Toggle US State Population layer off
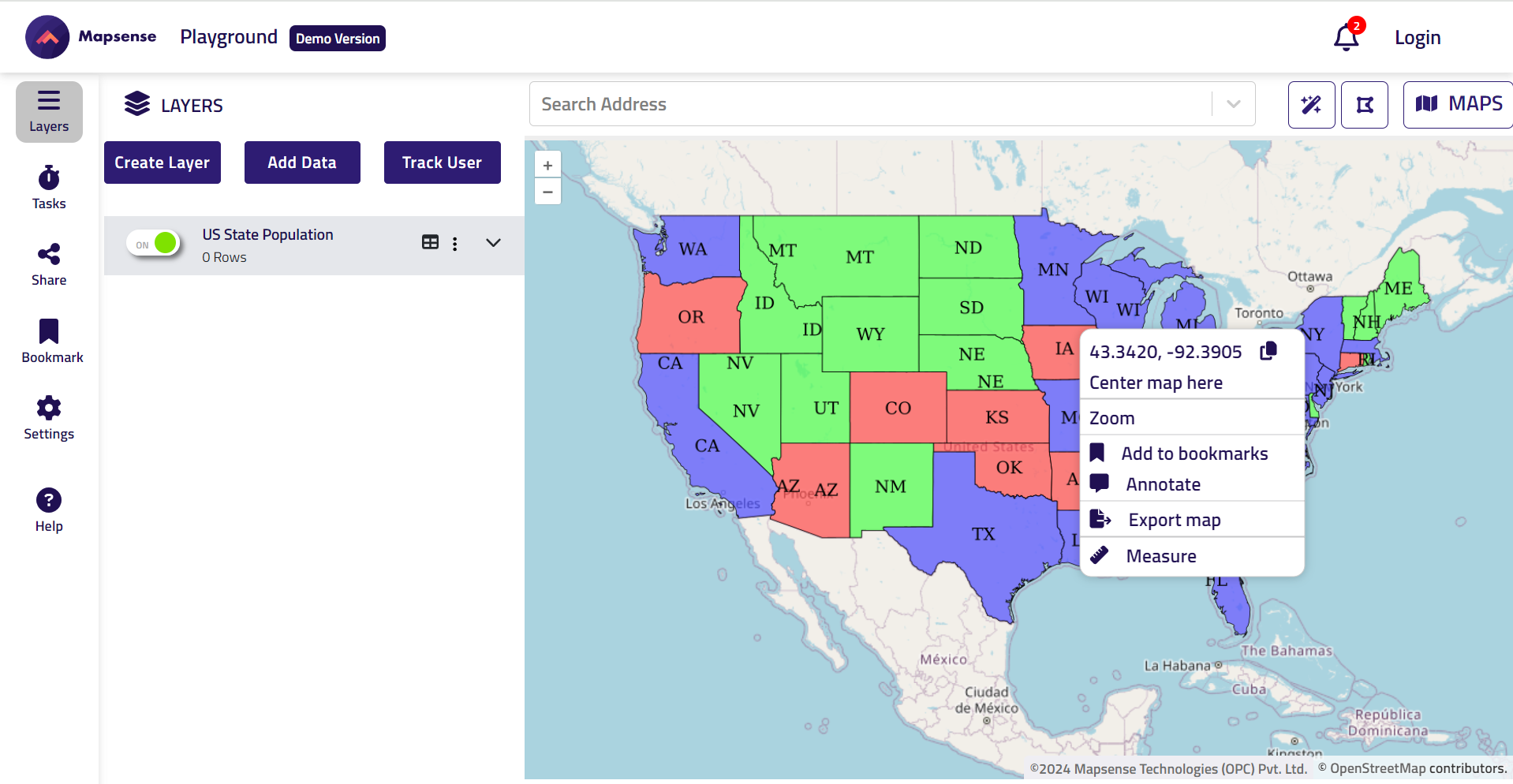This screenshot has height=784, width=1513. [155, 243]
